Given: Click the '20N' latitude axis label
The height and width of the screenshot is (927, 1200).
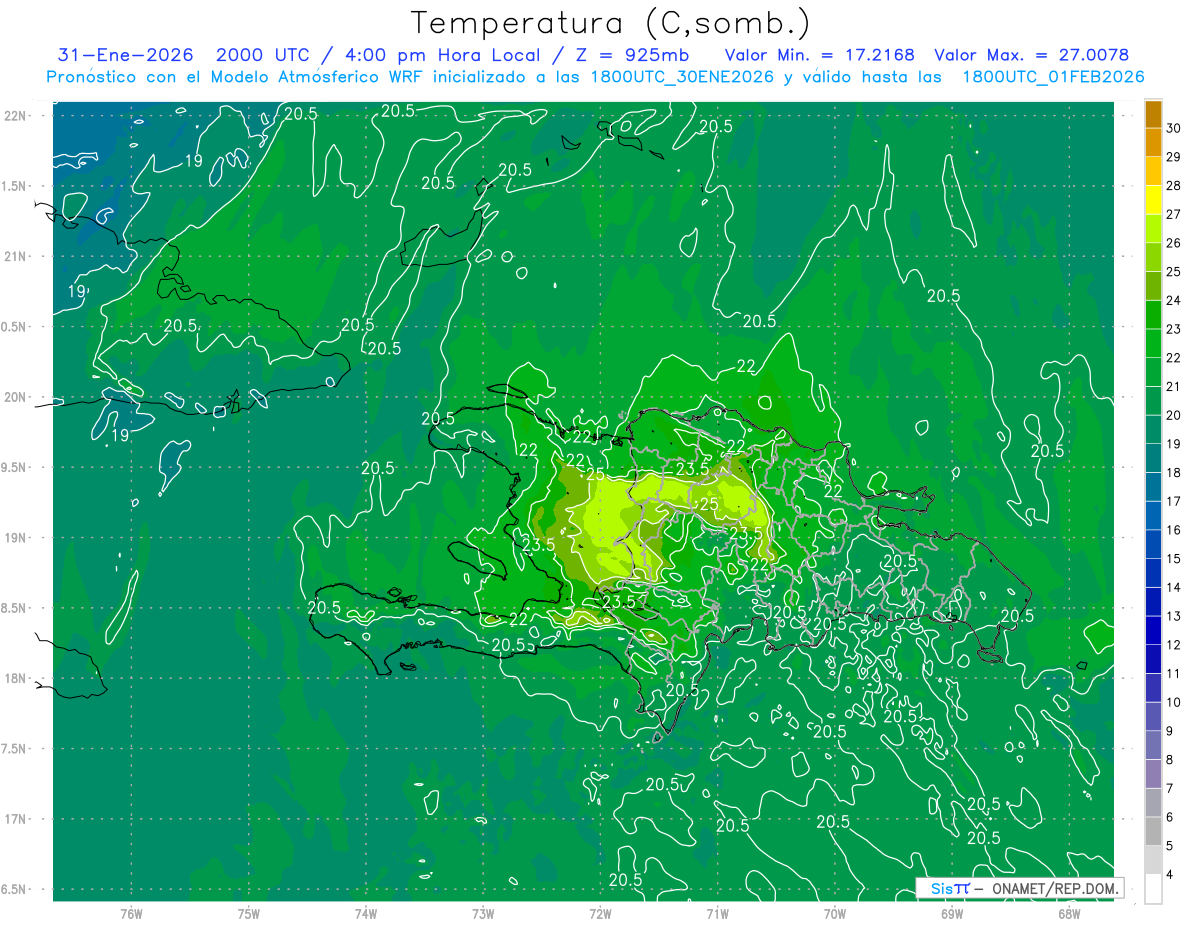Looking at the screenshot, I should click(x=17, y=398).
